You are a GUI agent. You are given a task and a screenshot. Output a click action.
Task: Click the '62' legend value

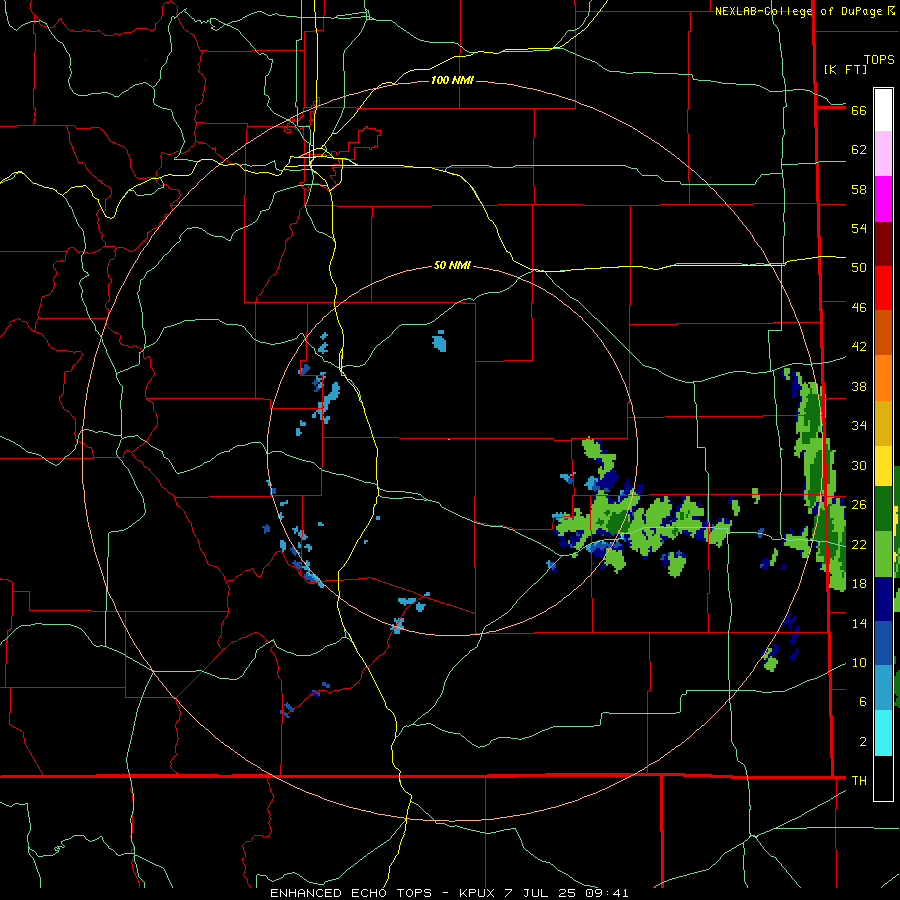click(x=859, y=150)
